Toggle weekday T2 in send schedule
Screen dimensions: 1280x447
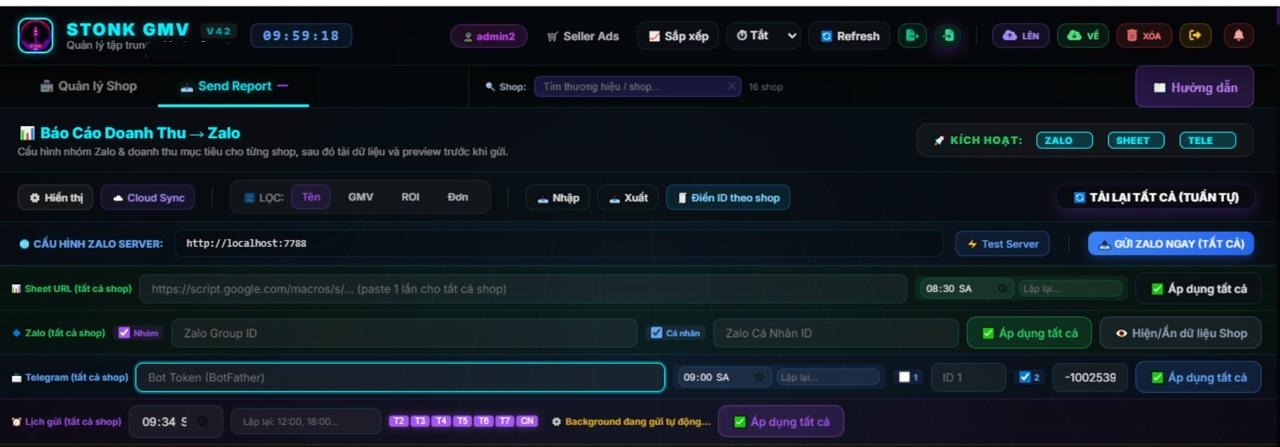tap(399, 421)
